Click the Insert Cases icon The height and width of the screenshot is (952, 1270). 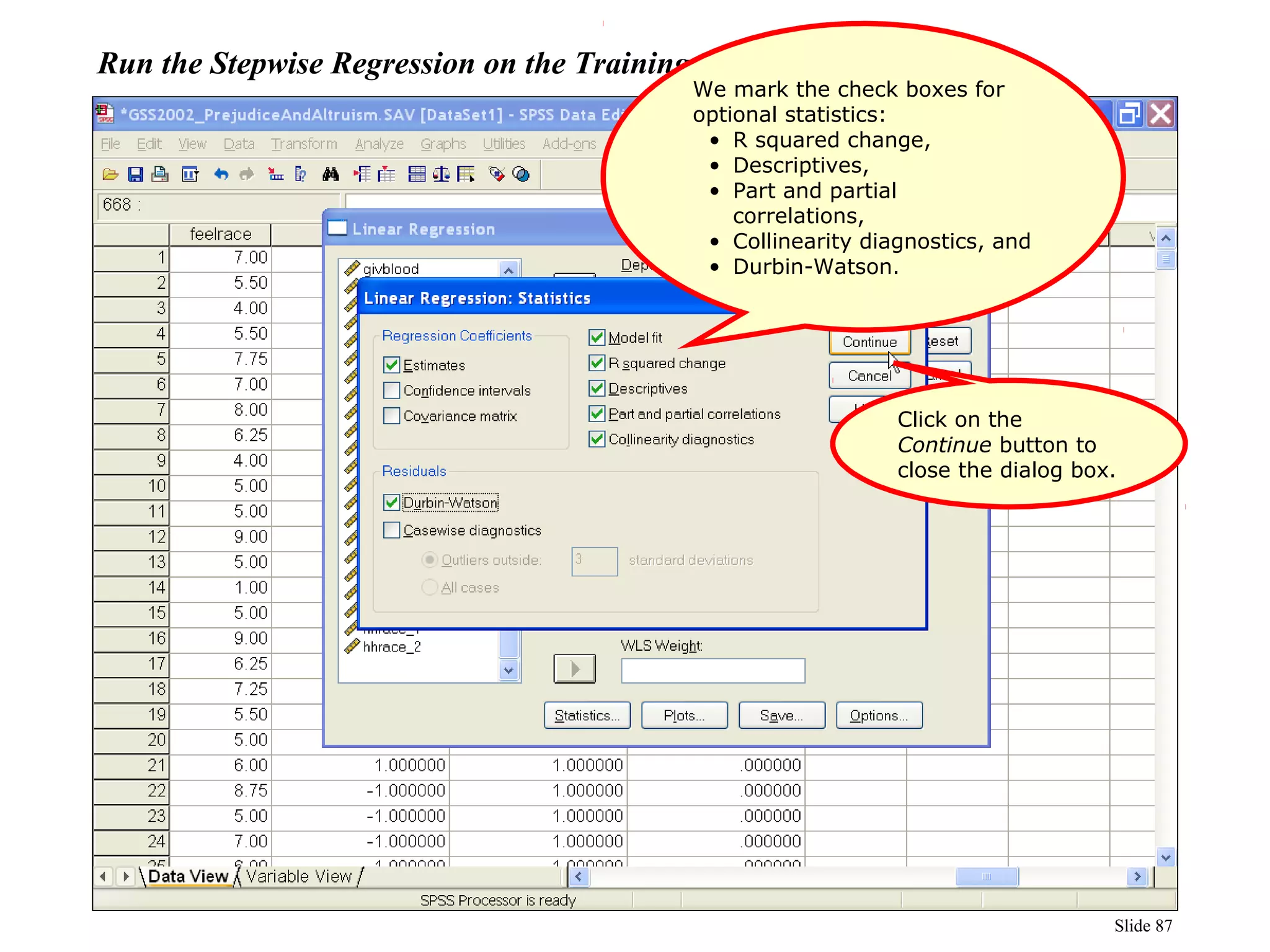point(362,175)
